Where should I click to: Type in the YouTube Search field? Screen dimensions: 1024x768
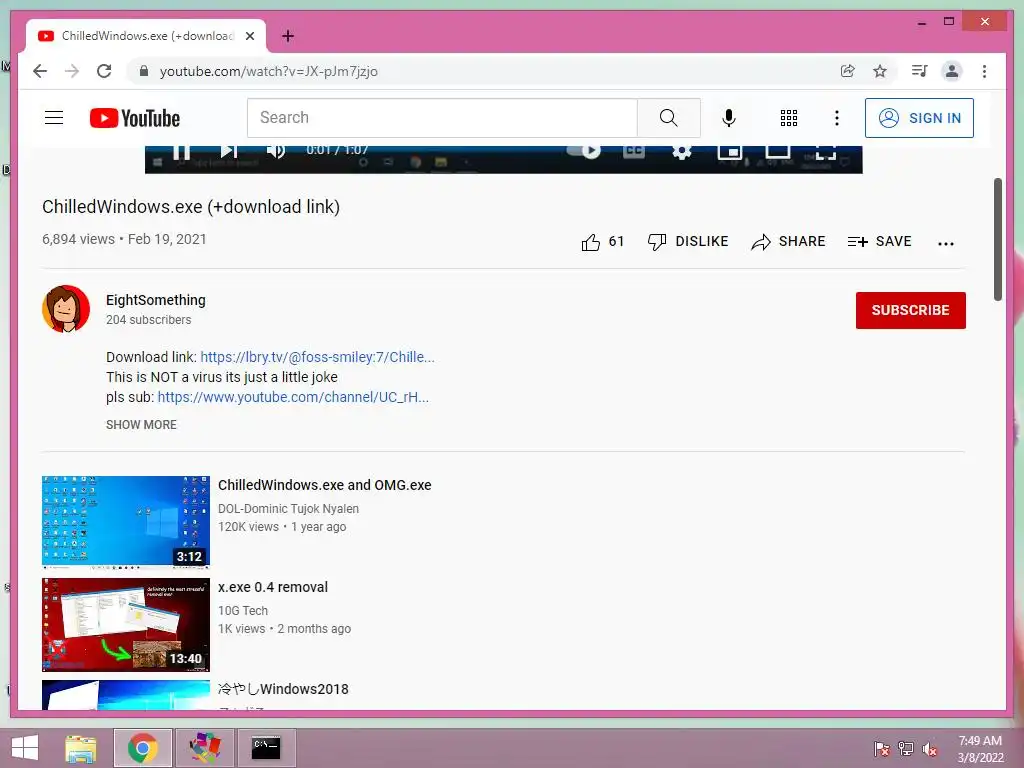[442, 118]
